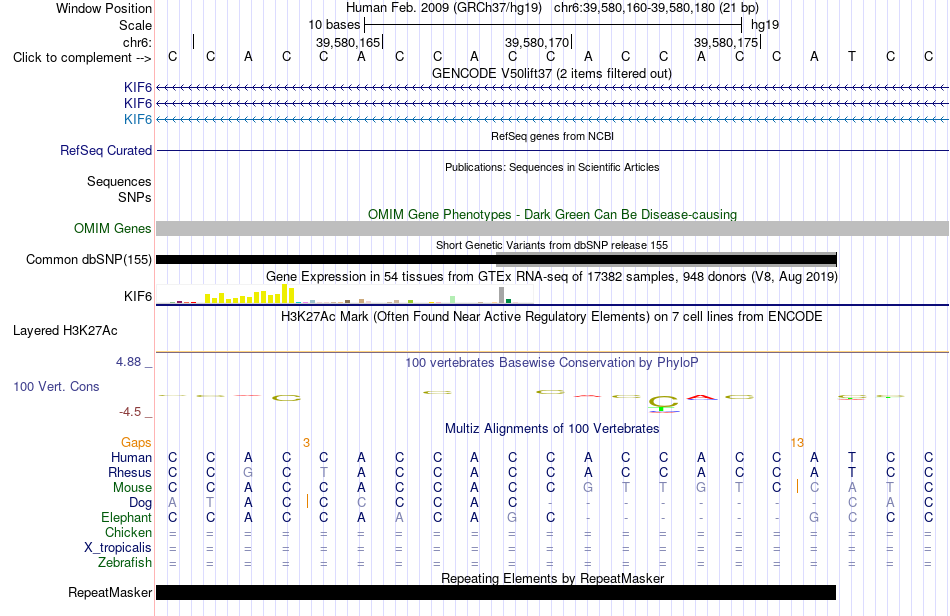Viewport: 950px width, 616px height.
Task: Click the T base in the complement row
Action: [x=852, y=56]
